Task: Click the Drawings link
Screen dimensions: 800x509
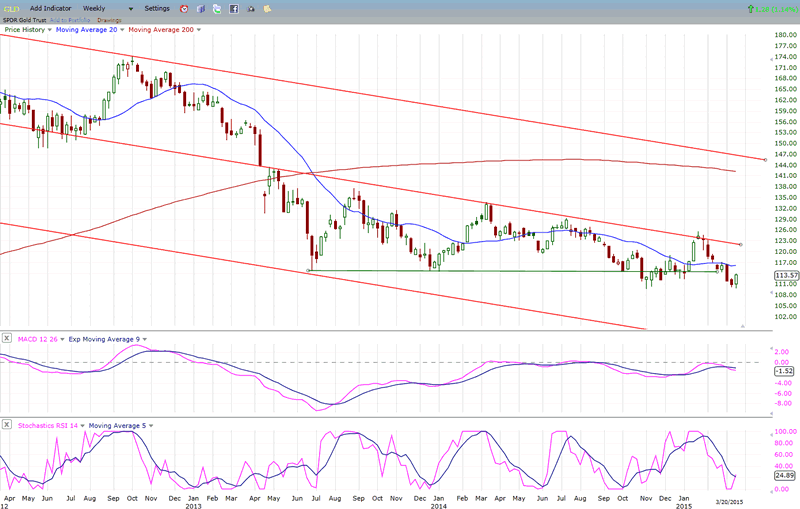Action: pos(110,19)
